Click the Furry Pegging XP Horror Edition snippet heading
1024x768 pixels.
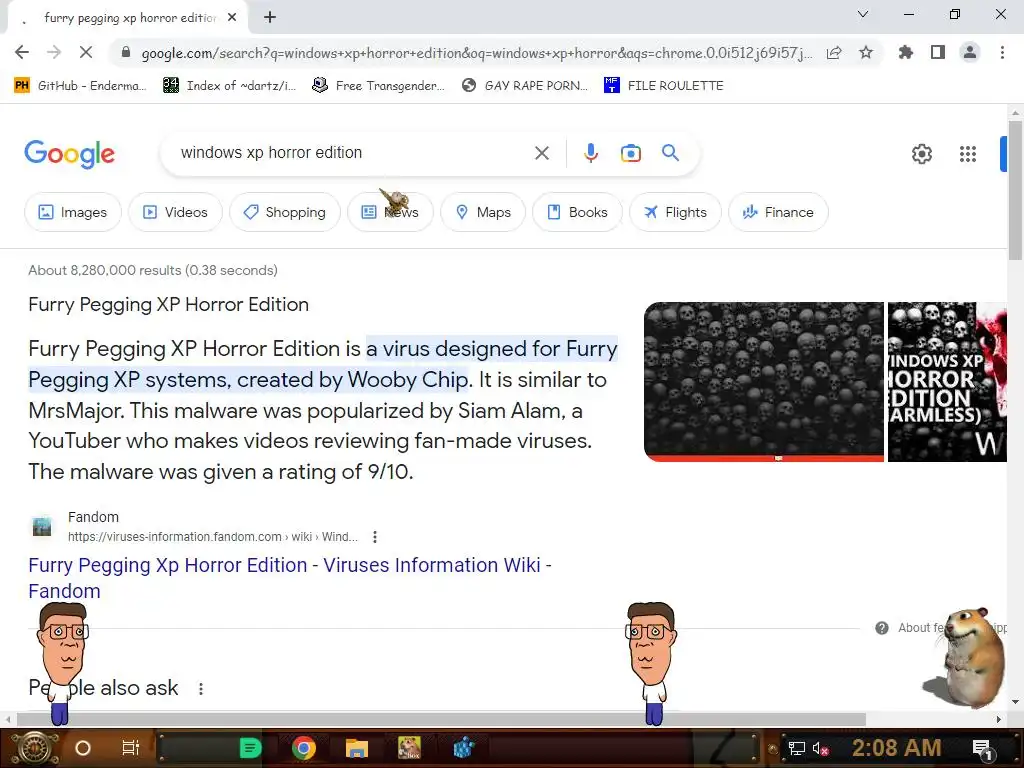168,304
